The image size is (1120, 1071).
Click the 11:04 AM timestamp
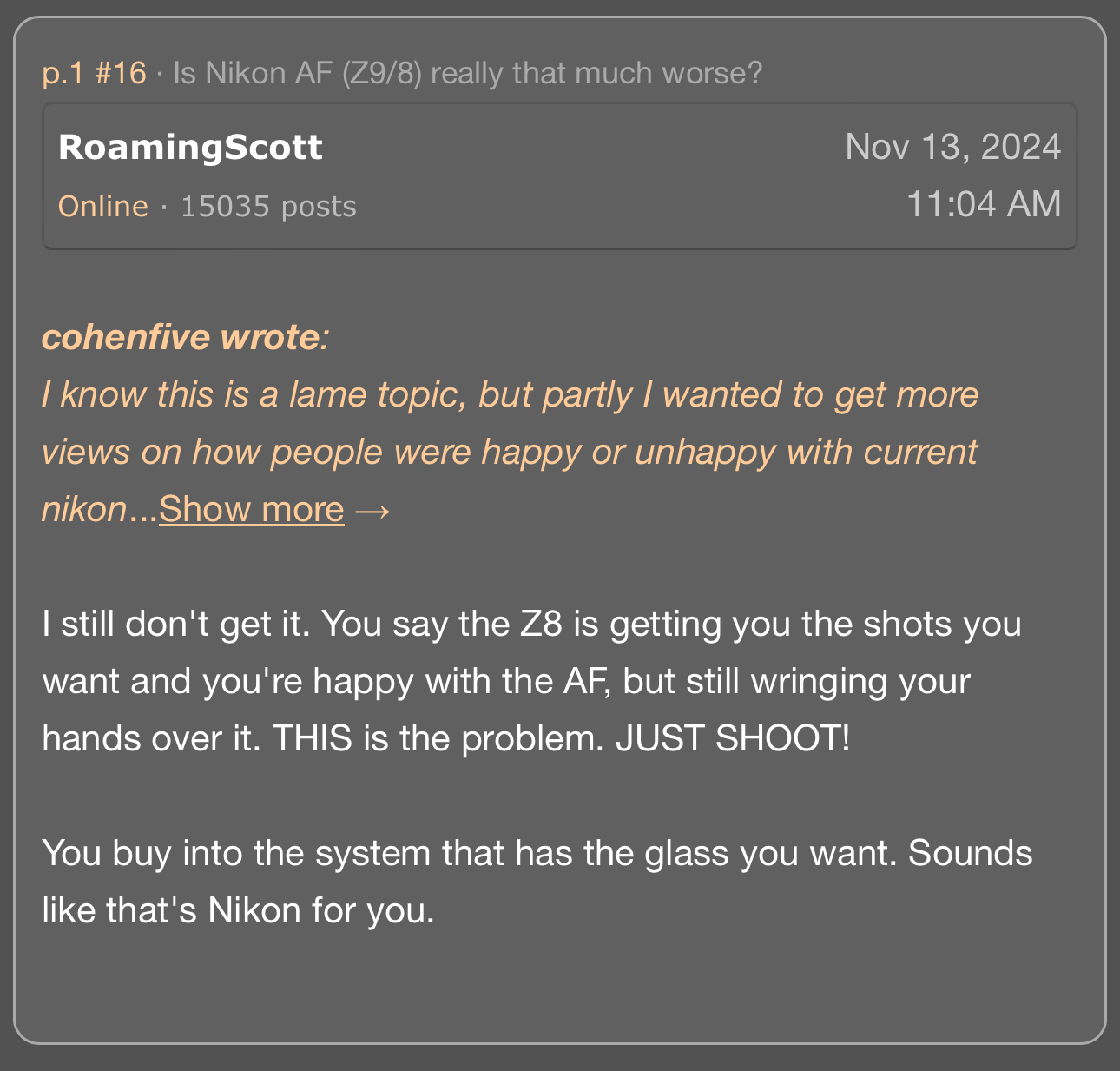983,204
